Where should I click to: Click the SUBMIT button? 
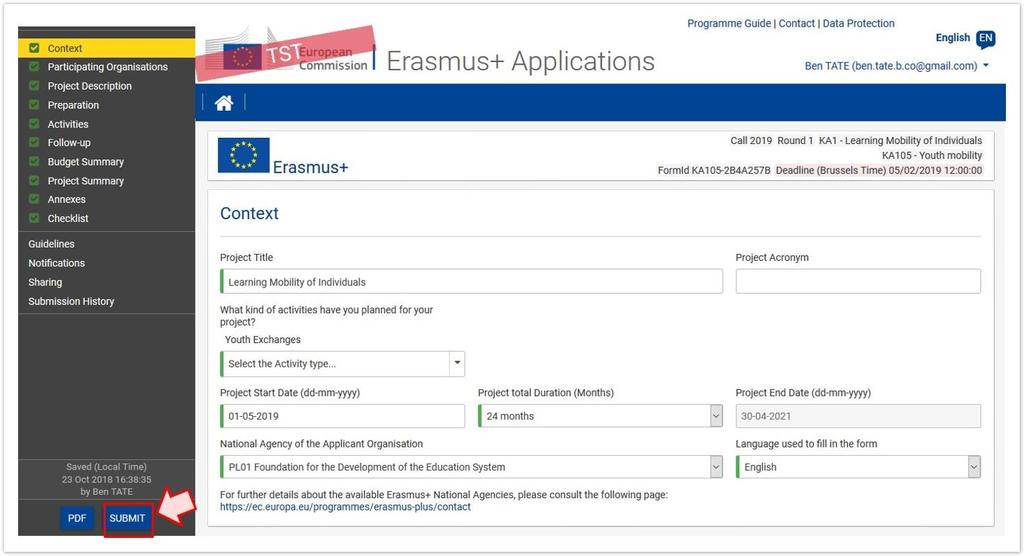pyautogui.click(x=127, y=518)
